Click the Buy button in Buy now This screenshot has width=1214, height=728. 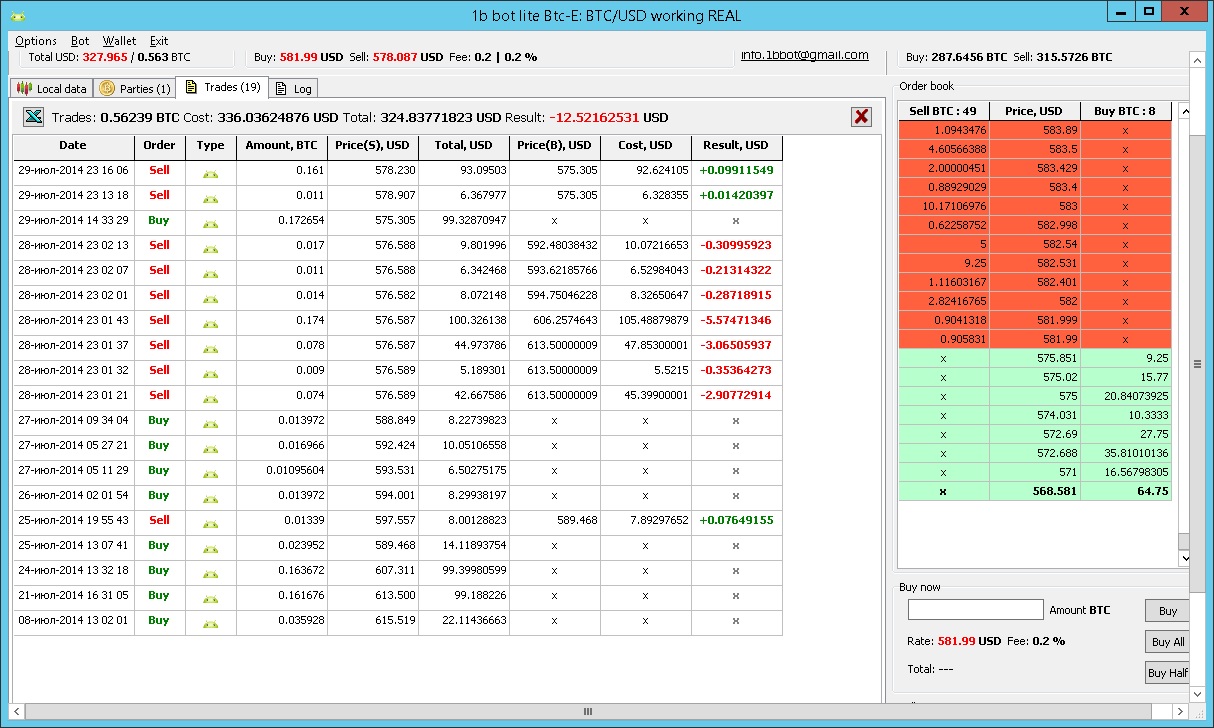click(x=1167, y=611)
